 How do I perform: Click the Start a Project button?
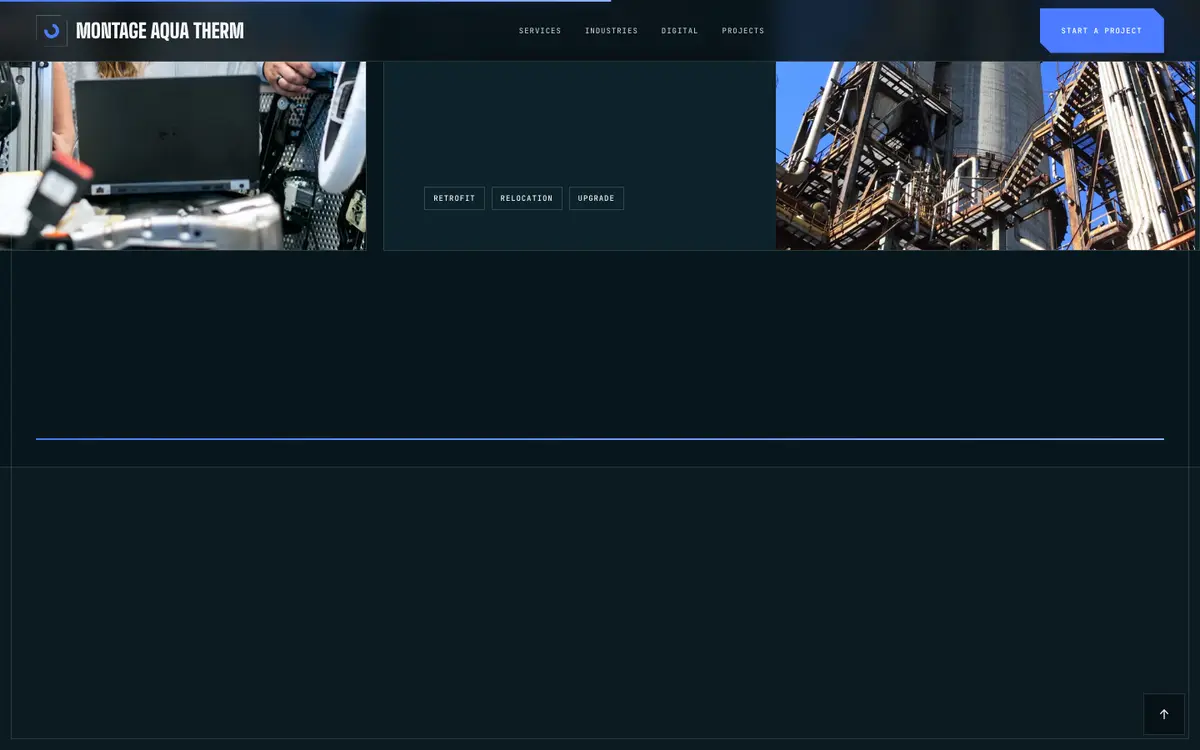pyautogui.click(x=1101, y=31)
